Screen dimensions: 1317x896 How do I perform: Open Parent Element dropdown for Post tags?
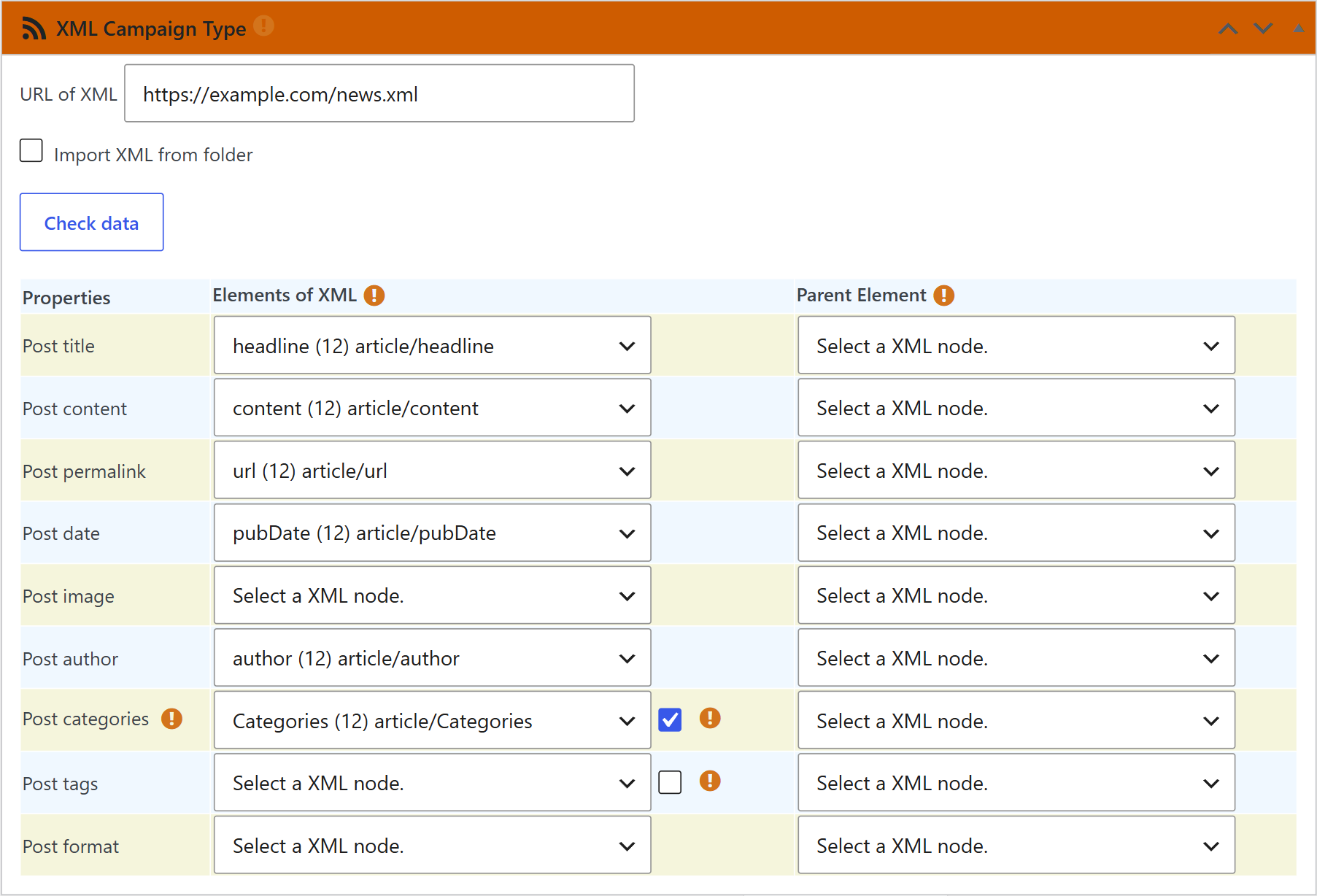tap(1016, 783)
